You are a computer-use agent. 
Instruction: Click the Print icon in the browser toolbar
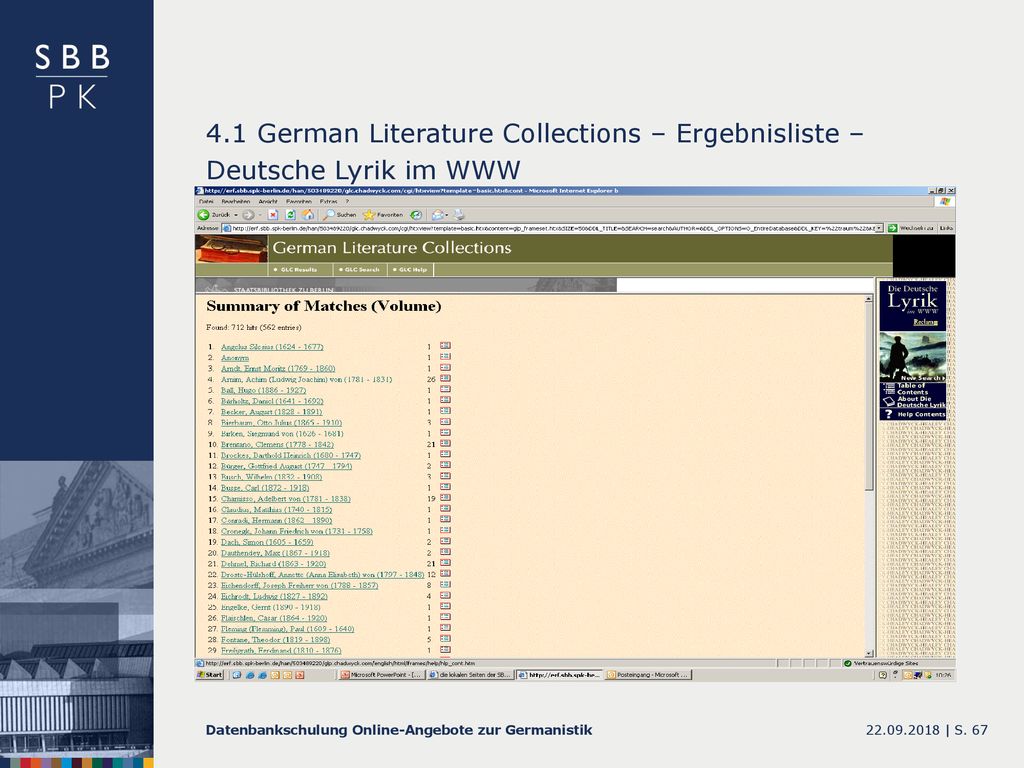458,215
